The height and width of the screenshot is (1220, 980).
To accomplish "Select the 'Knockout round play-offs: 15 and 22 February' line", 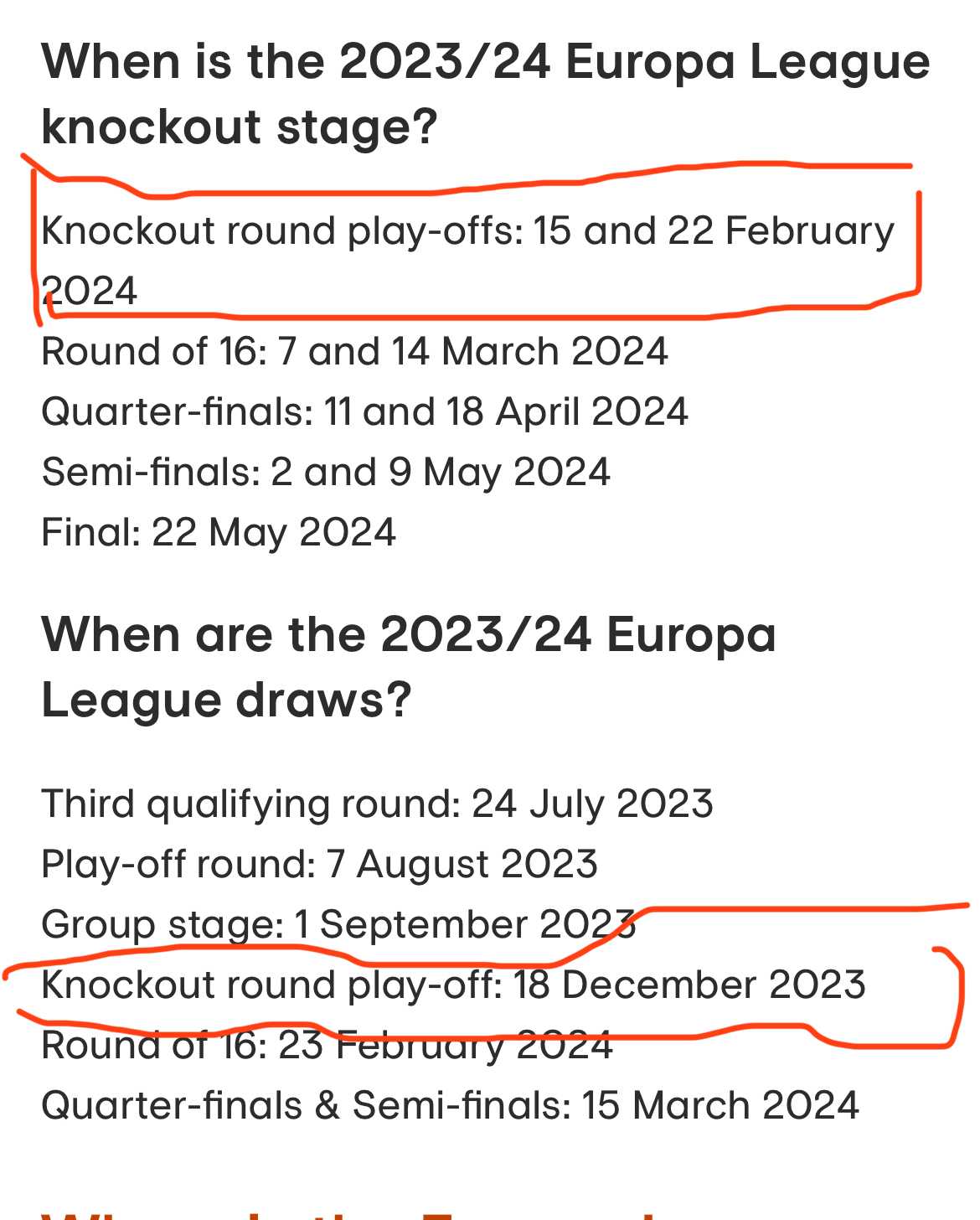I will tap(468, 231).
